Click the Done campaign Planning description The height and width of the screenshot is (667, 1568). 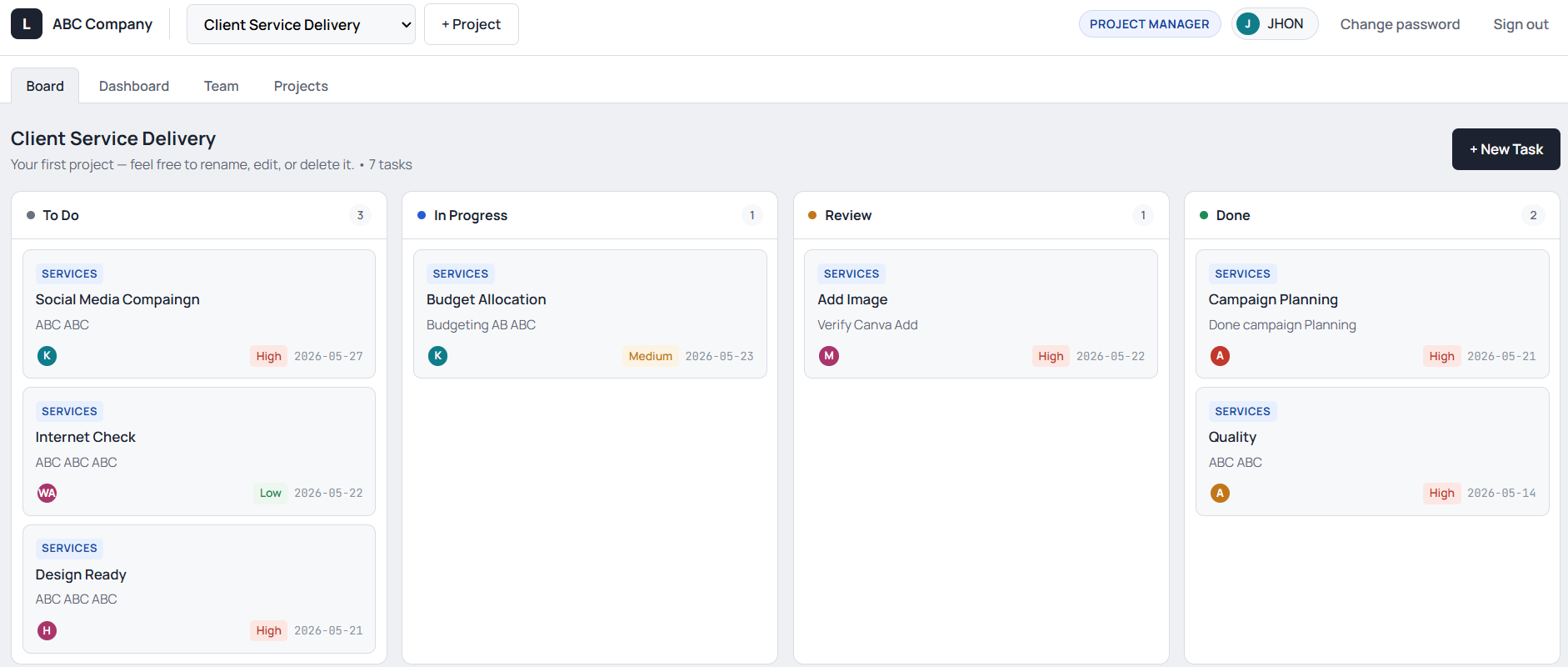tap(1282, 324)
